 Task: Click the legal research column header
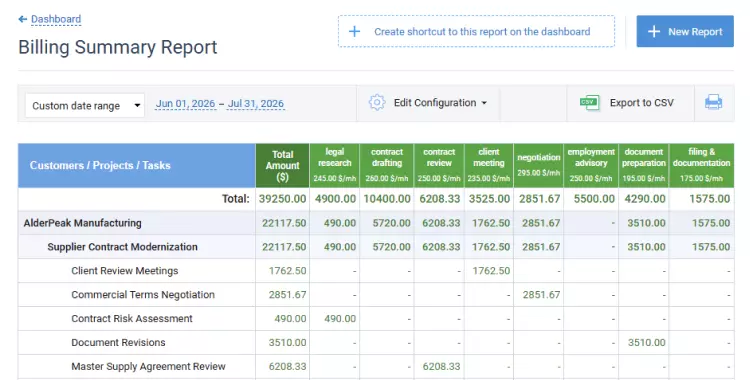[334, 165]
